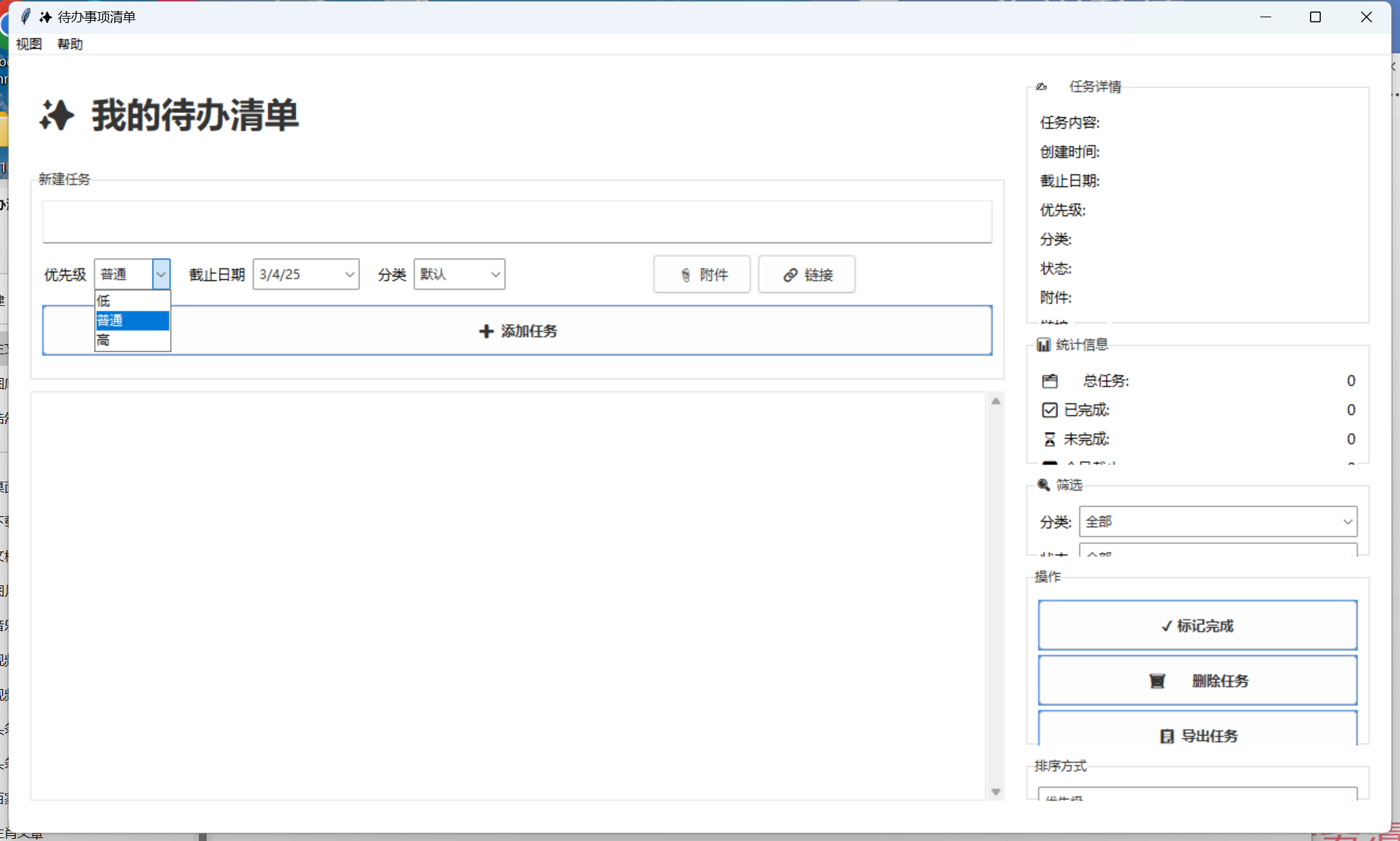Screen dimensions: 1400x841
Task: Open the filter 分类 全部 dropdown
Action: (1218, 521)
